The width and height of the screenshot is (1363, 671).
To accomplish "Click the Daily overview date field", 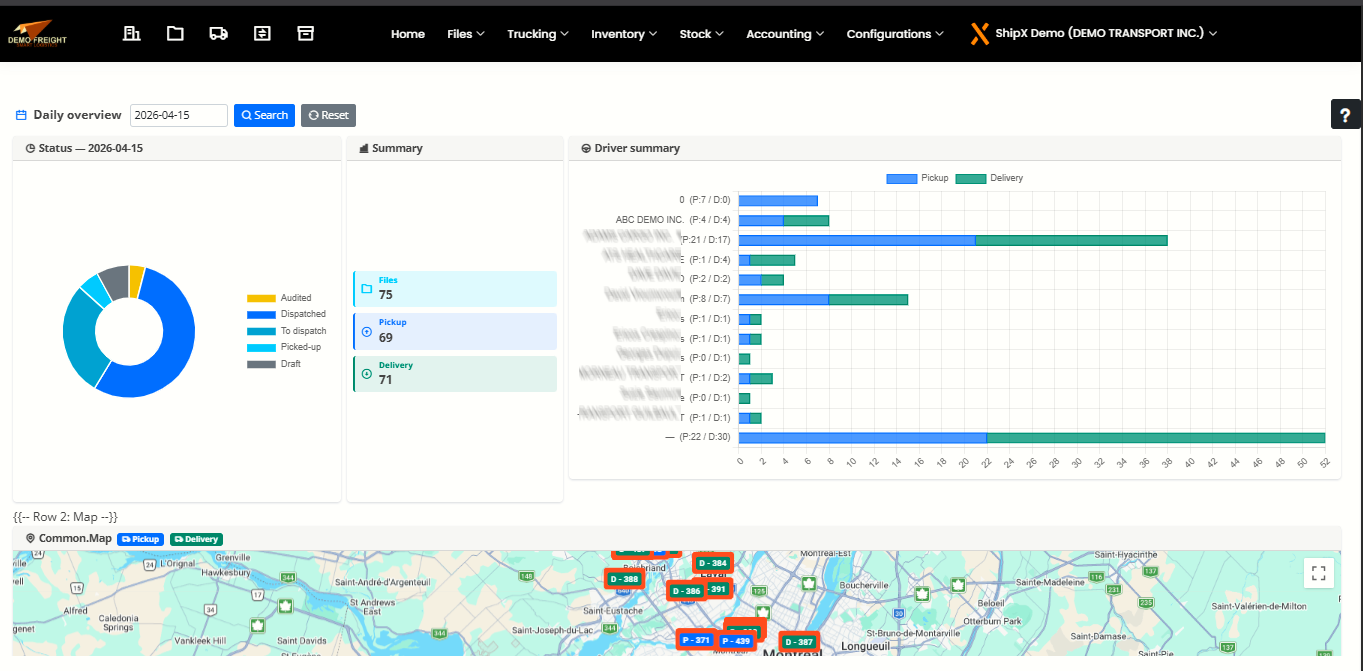I will (x=179, y=115).
